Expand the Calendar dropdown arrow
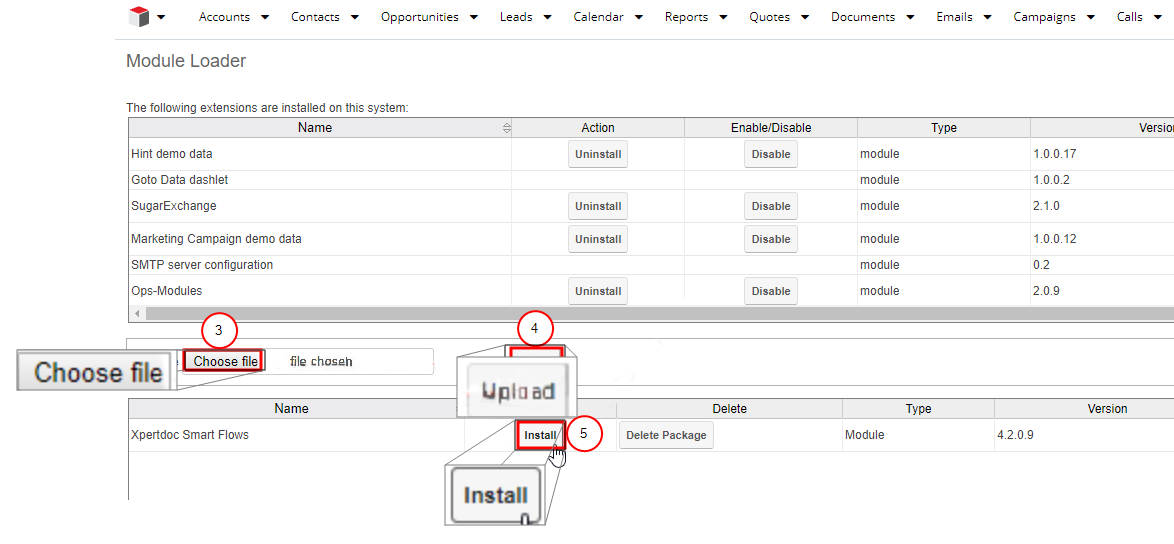Image resolution: width=1174 pixels, height=544 pixels. click(638, 17)
